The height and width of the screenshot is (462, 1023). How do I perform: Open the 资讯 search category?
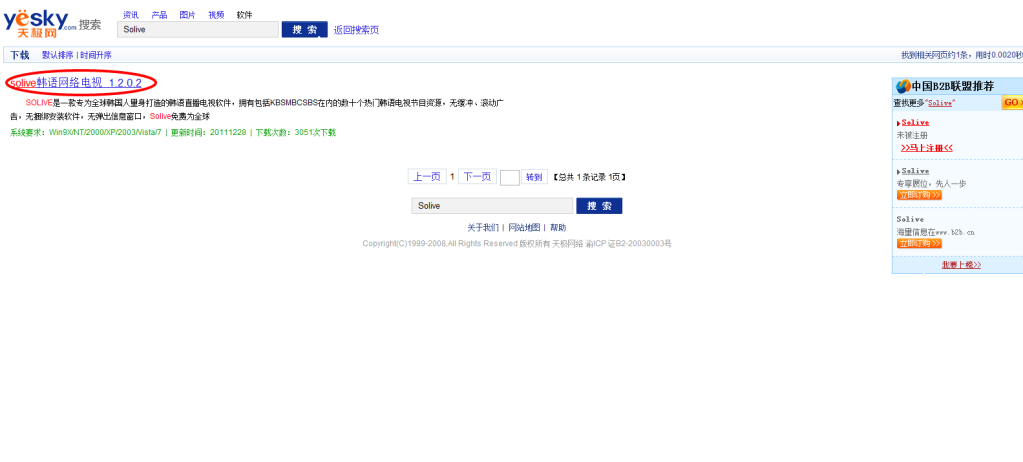click(x=130, y=15)
